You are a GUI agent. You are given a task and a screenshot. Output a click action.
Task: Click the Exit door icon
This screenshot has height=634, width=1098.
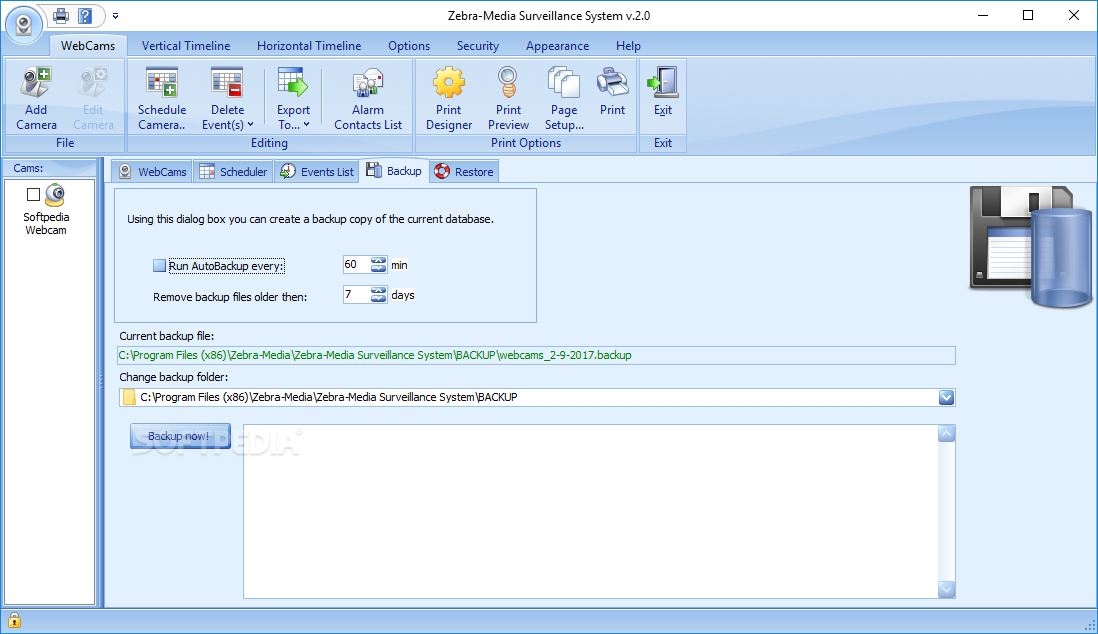pos(662,82)
